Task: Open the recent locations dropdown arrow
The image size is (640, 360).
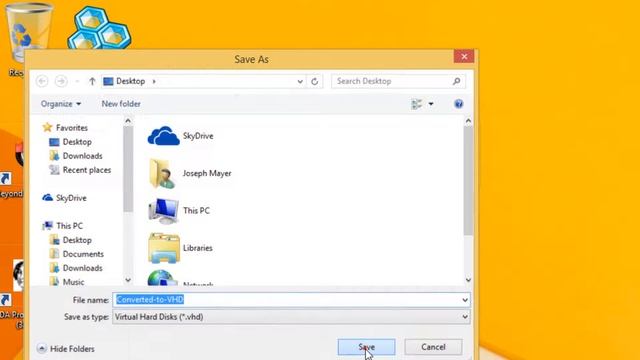Action: pos(77,81)
